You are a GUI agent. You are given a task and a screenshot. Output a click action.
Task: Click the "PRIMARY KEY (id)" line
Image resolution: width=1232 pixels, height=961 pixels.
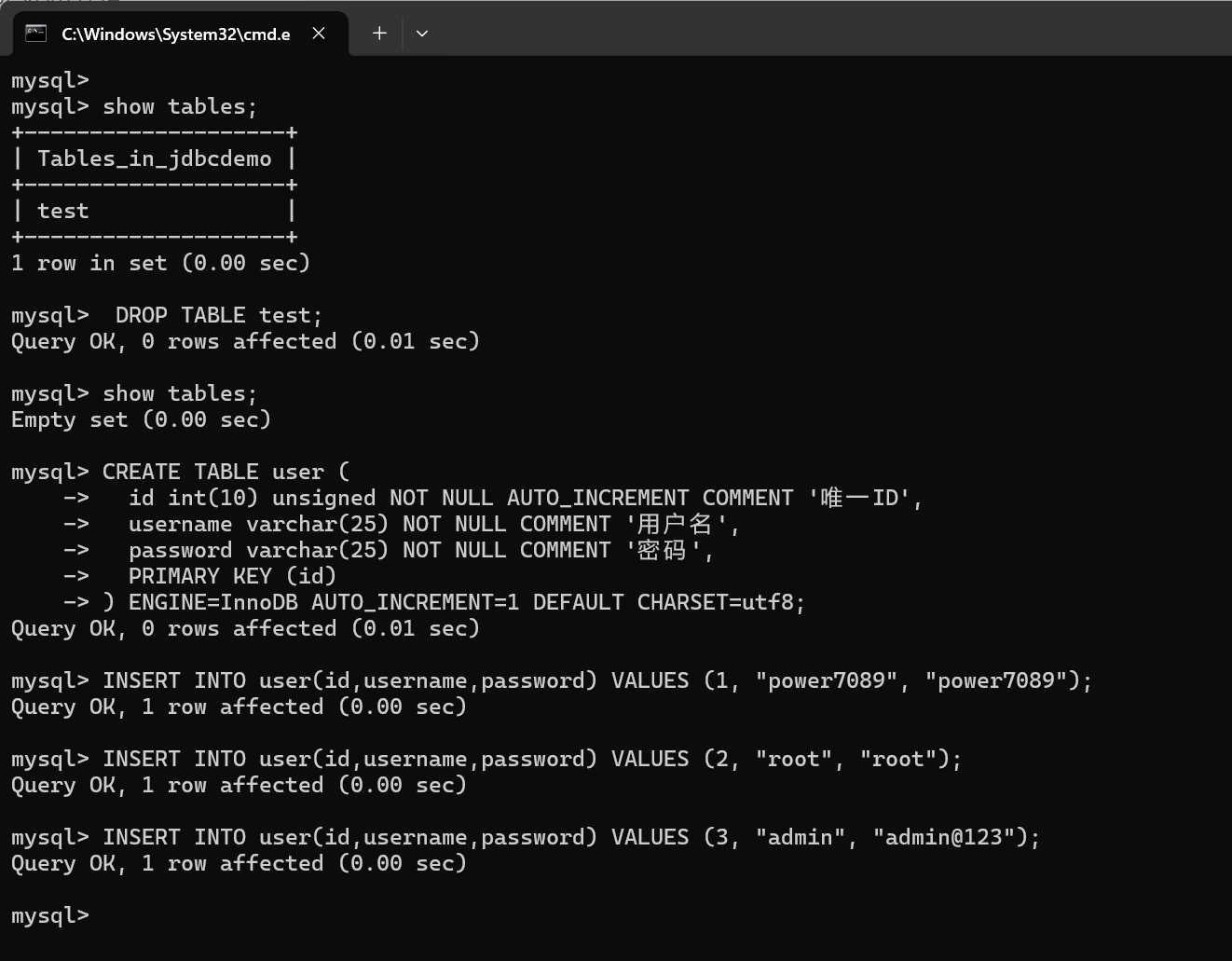(x=231, y=576)
